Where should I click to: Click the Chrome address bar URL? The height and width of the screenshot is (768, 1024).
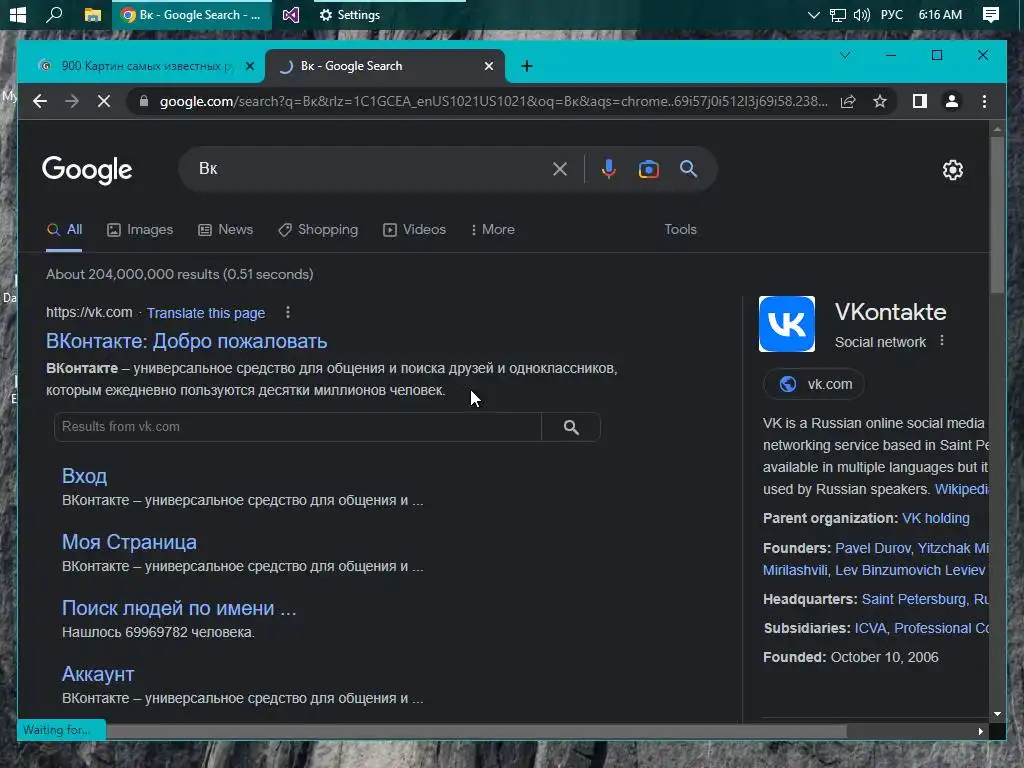(x=493, y=101)
